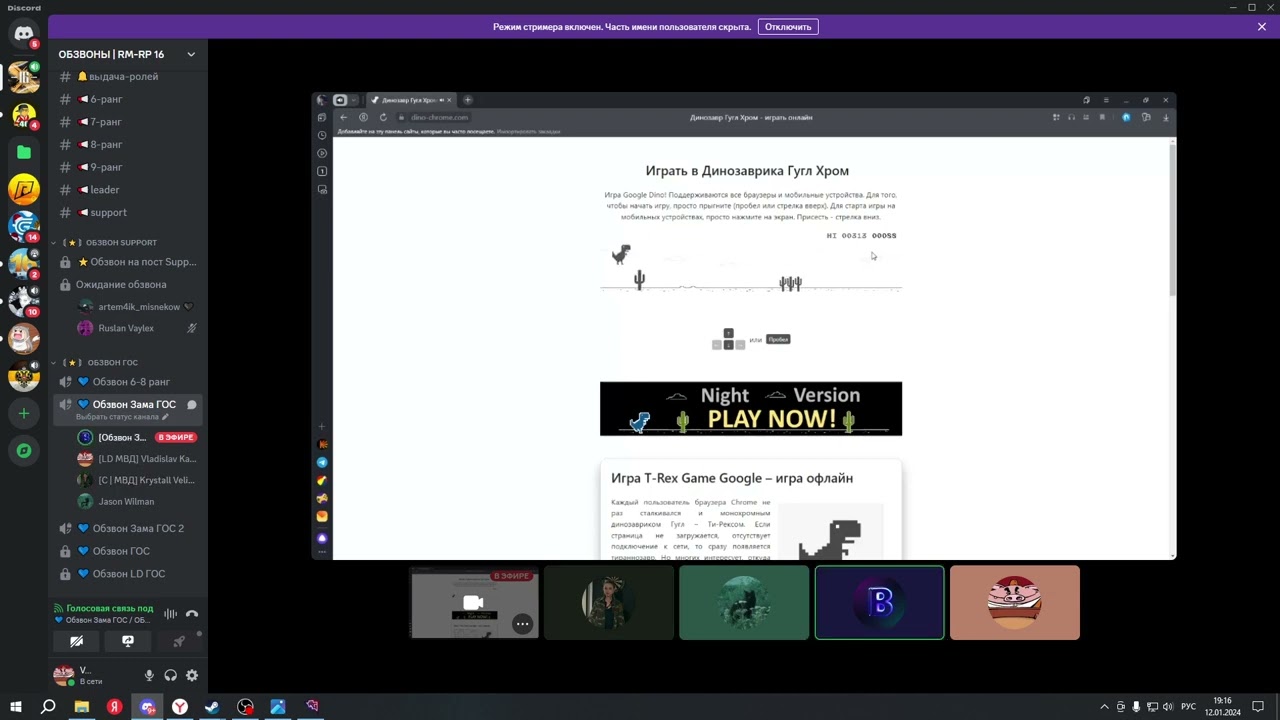Select [C | МВД] Krystall Veli... in voice list
Screen dimensions: 1280x720
pyautogui.click(x=137, y=480)
